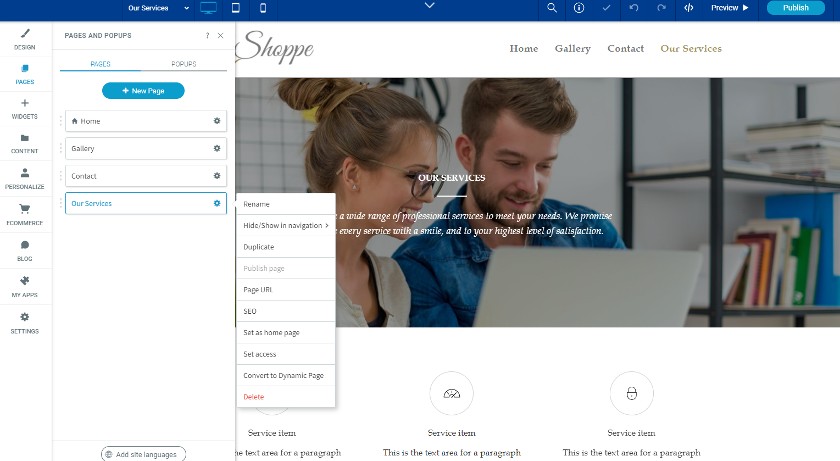Screen dimensions: 840x461
Task: Switch to mobile device view
Action: coord(262,8)
